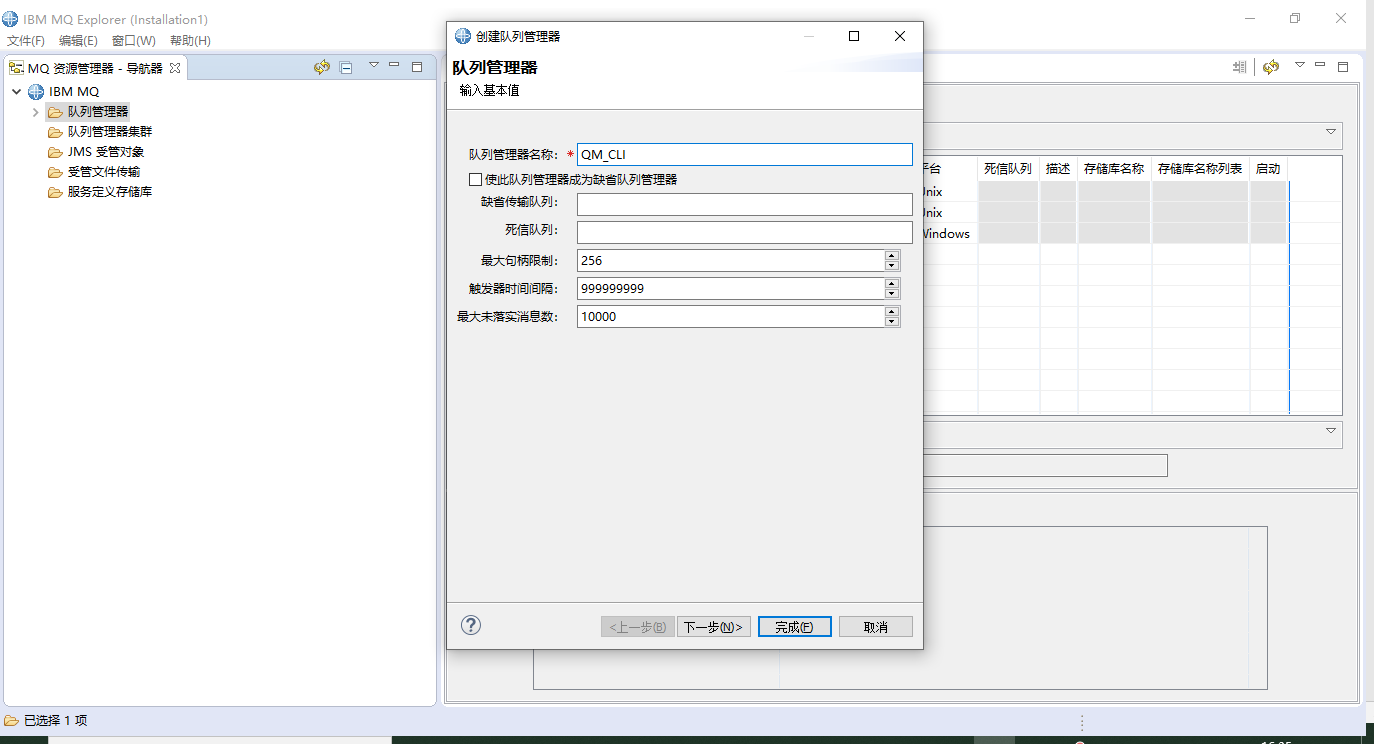Click the refresh icon on the right content panel
This screenshot has height=744, width=1374.
(x=1270, y=66)
